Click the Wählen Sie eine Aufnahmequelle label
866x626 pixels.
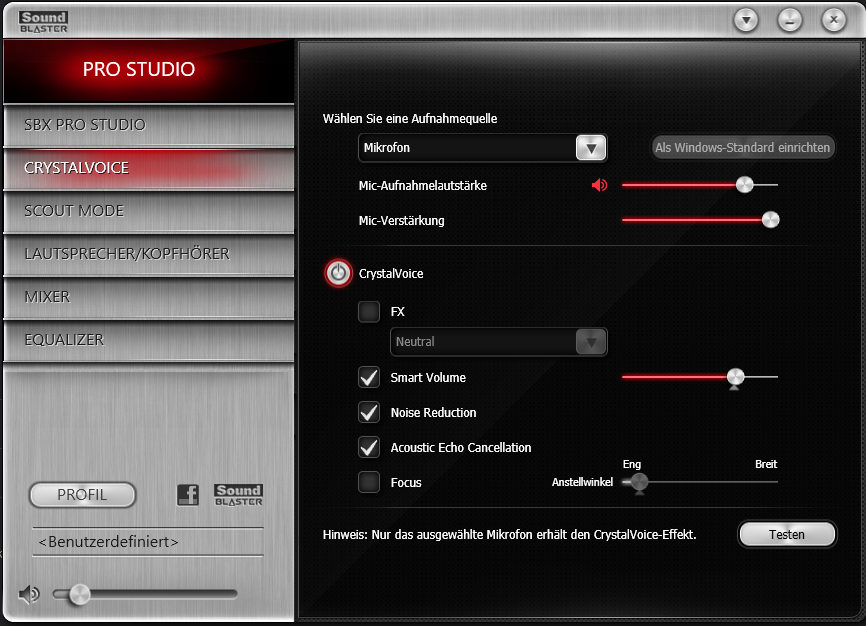(410, 119)
